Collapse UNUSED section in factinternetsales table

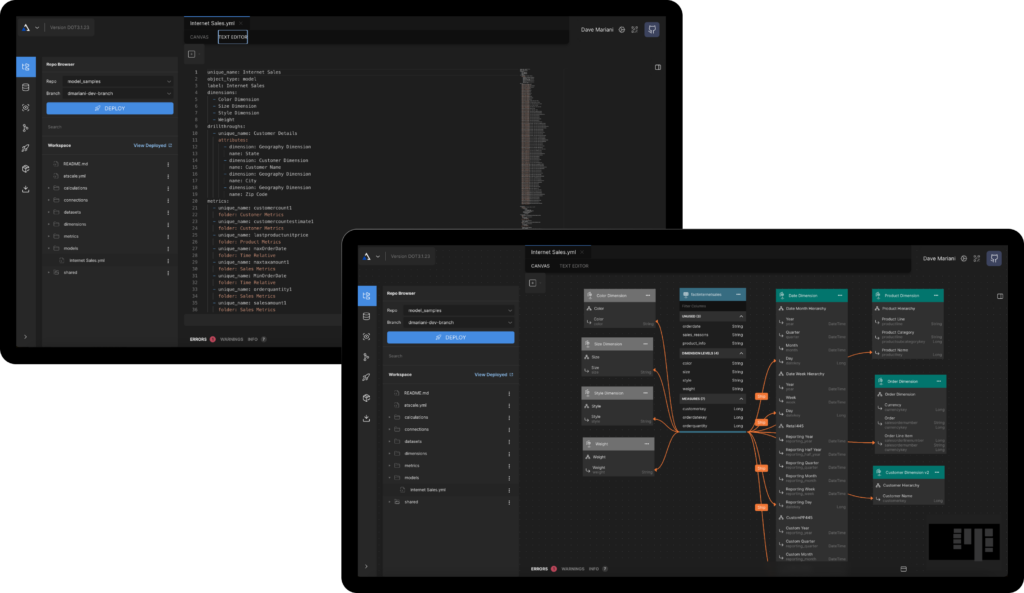click(x=741, y=316)
